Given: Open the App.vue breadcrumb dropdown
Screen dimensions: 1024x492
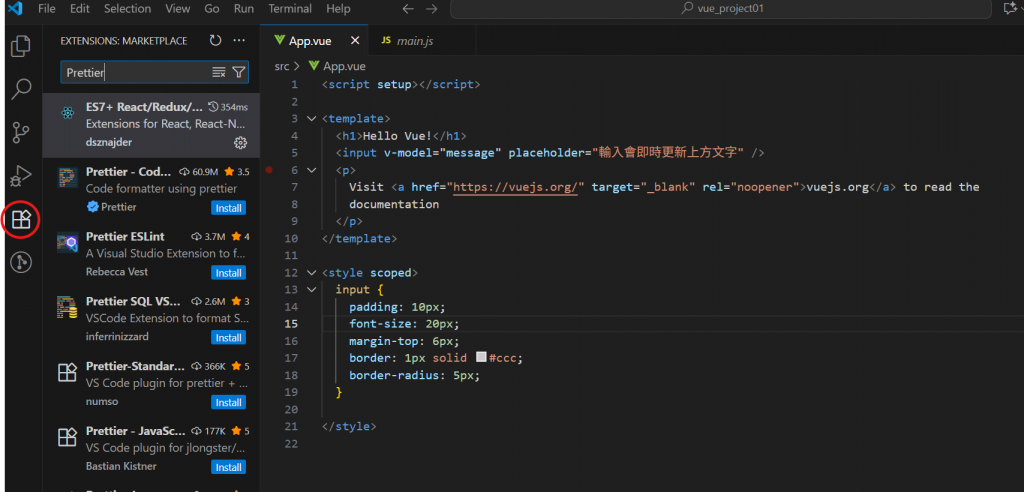Looking at the screenshot, I should tap(344, 66).
